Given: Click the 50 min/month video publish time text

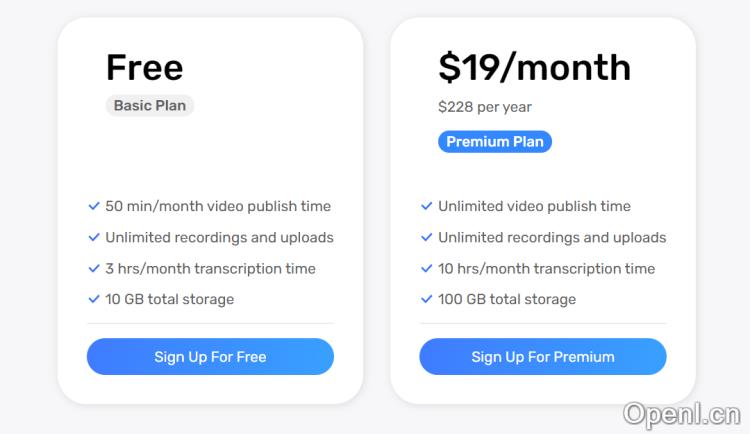Looking at the screenshot, I should pos(218,207).
